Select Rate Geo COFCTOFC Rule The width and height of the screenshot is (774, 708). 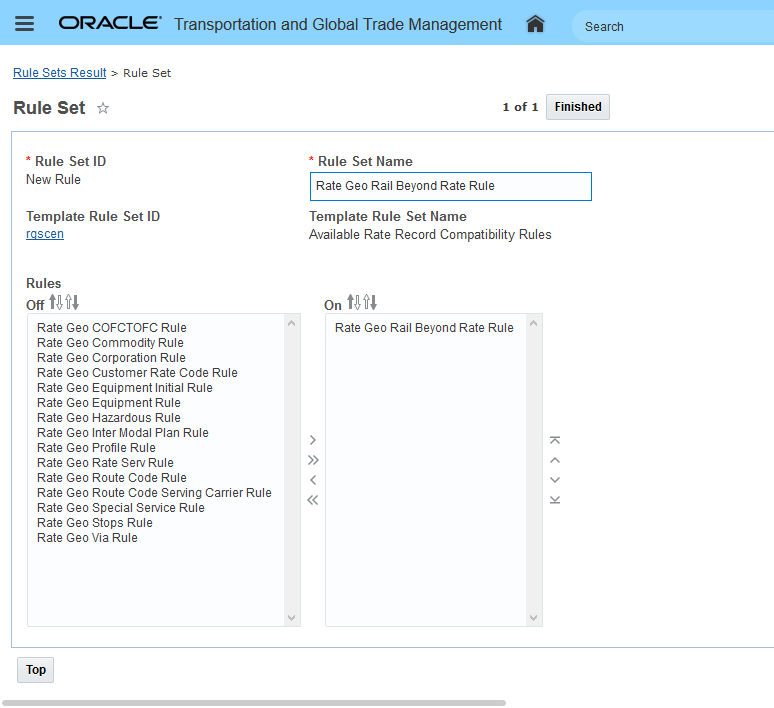112,327
